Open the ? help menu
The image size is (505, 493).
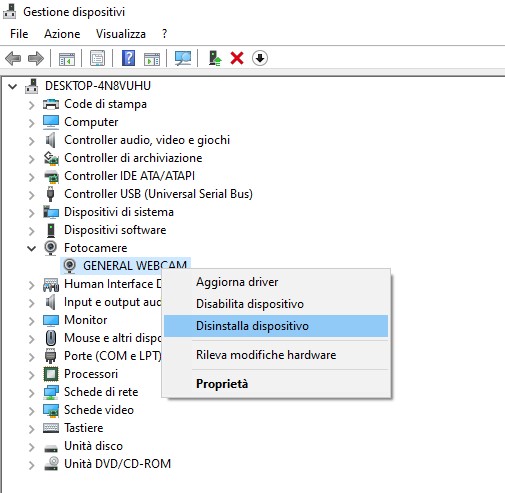164,34
